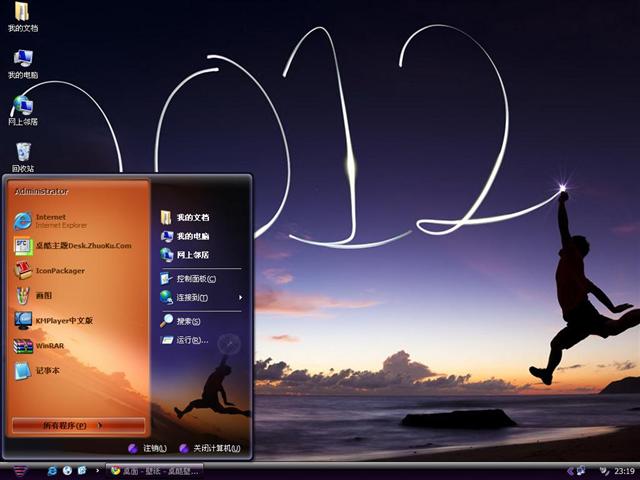
Task: Open 我的电脑 desktop icon
Action: pos(22,63)
